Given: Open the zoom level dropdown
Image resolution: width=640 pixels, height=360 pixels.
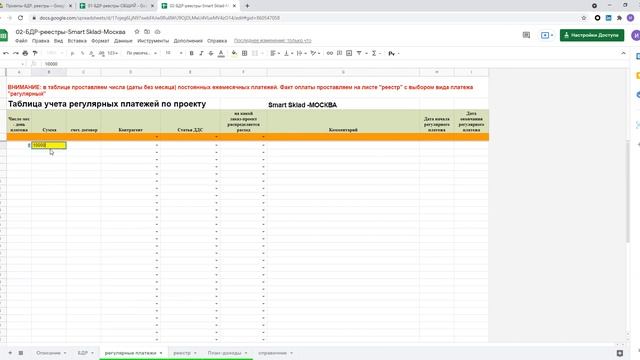Looking at the screenshot, I should tap(55, 53).
